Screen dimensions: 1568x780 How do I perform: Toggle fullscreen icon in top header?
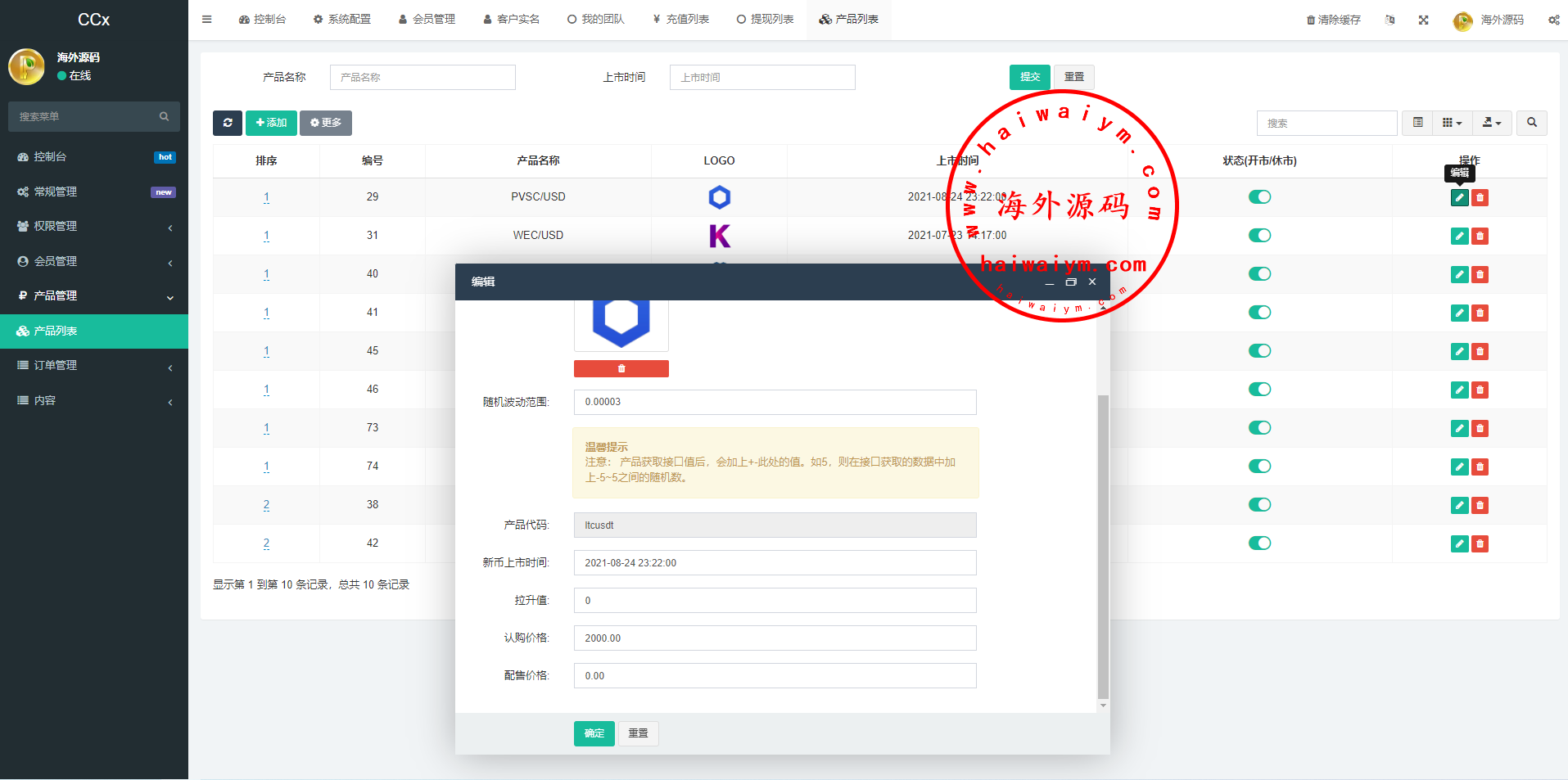tap(1423, 20)
